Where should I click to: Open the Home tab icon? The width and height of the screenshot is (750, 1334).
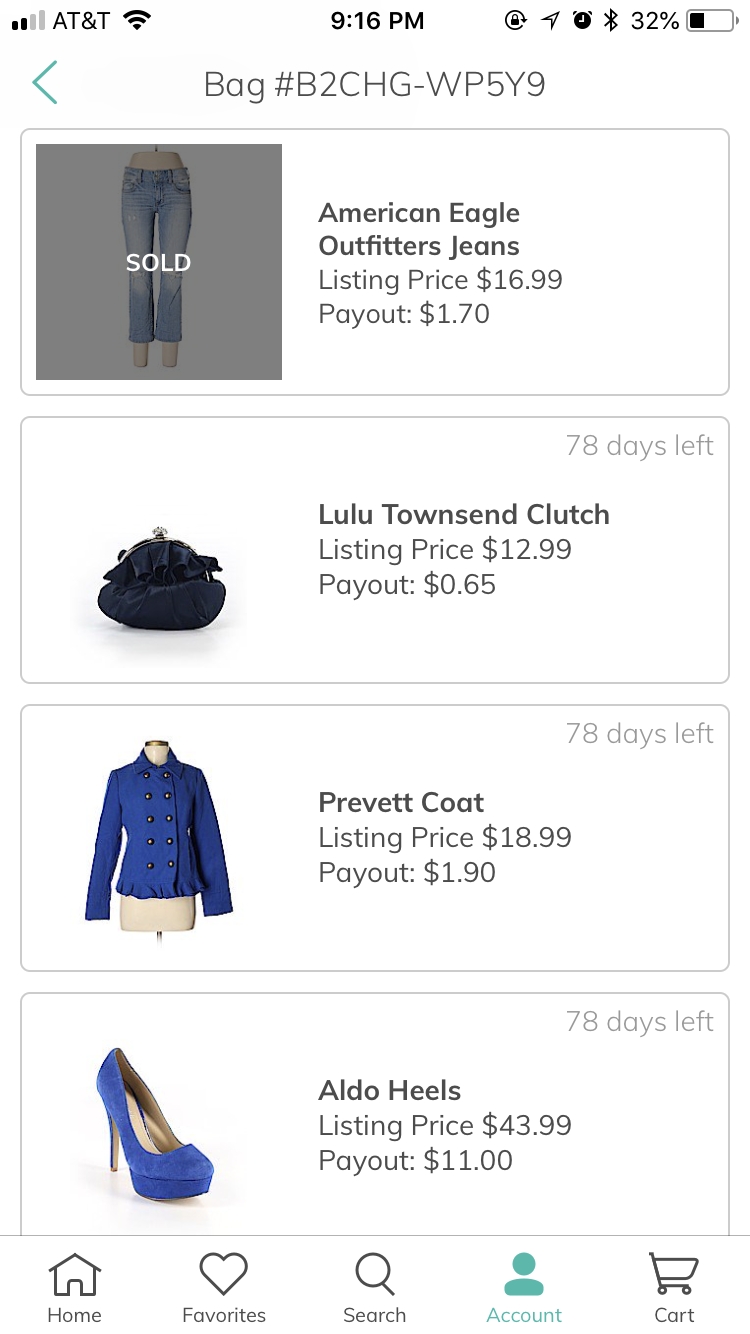click(75, 1275)
